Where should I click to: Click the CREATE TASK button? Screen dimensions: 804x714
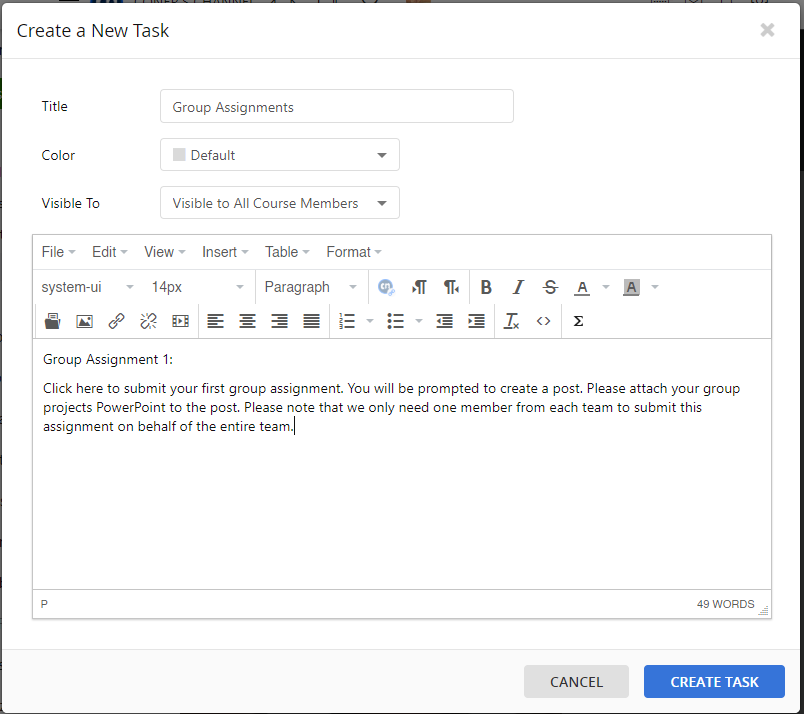(714, 682)
